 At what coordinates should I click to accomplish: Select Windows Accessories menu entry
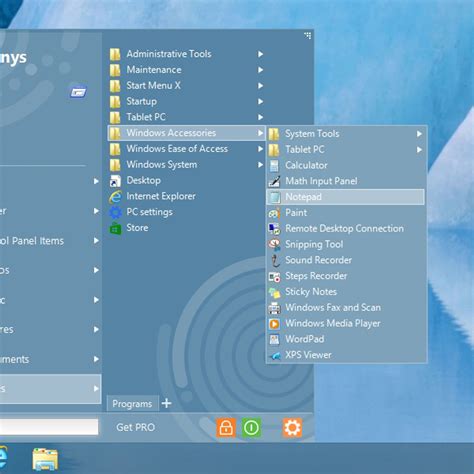187,133
